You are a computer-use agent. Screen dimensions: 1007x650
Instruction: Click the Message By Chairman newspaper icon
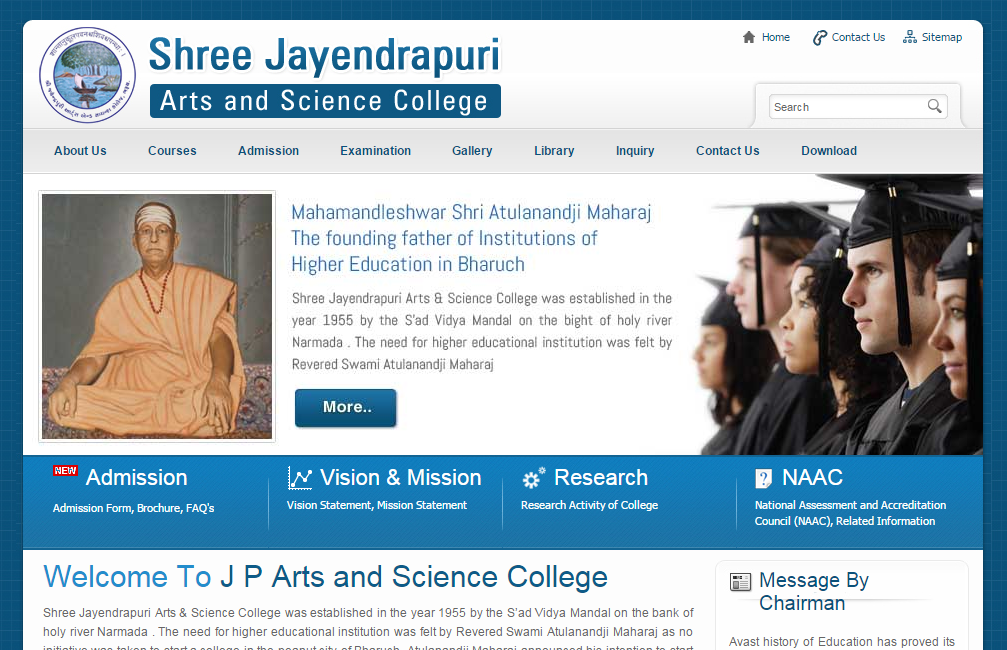[740, 582]
